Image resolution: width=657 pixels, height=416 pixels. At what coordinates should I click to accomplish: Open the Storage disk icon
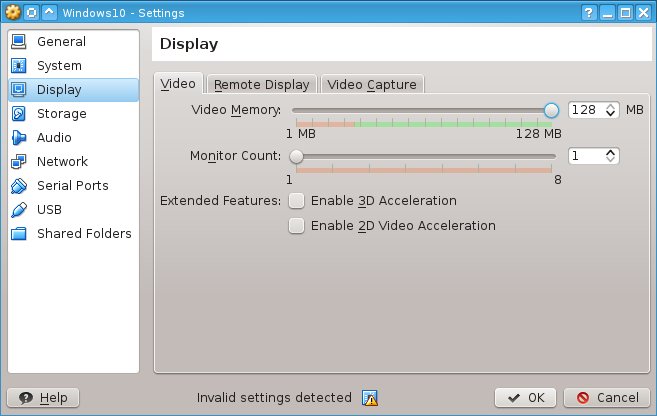[19, 114]
